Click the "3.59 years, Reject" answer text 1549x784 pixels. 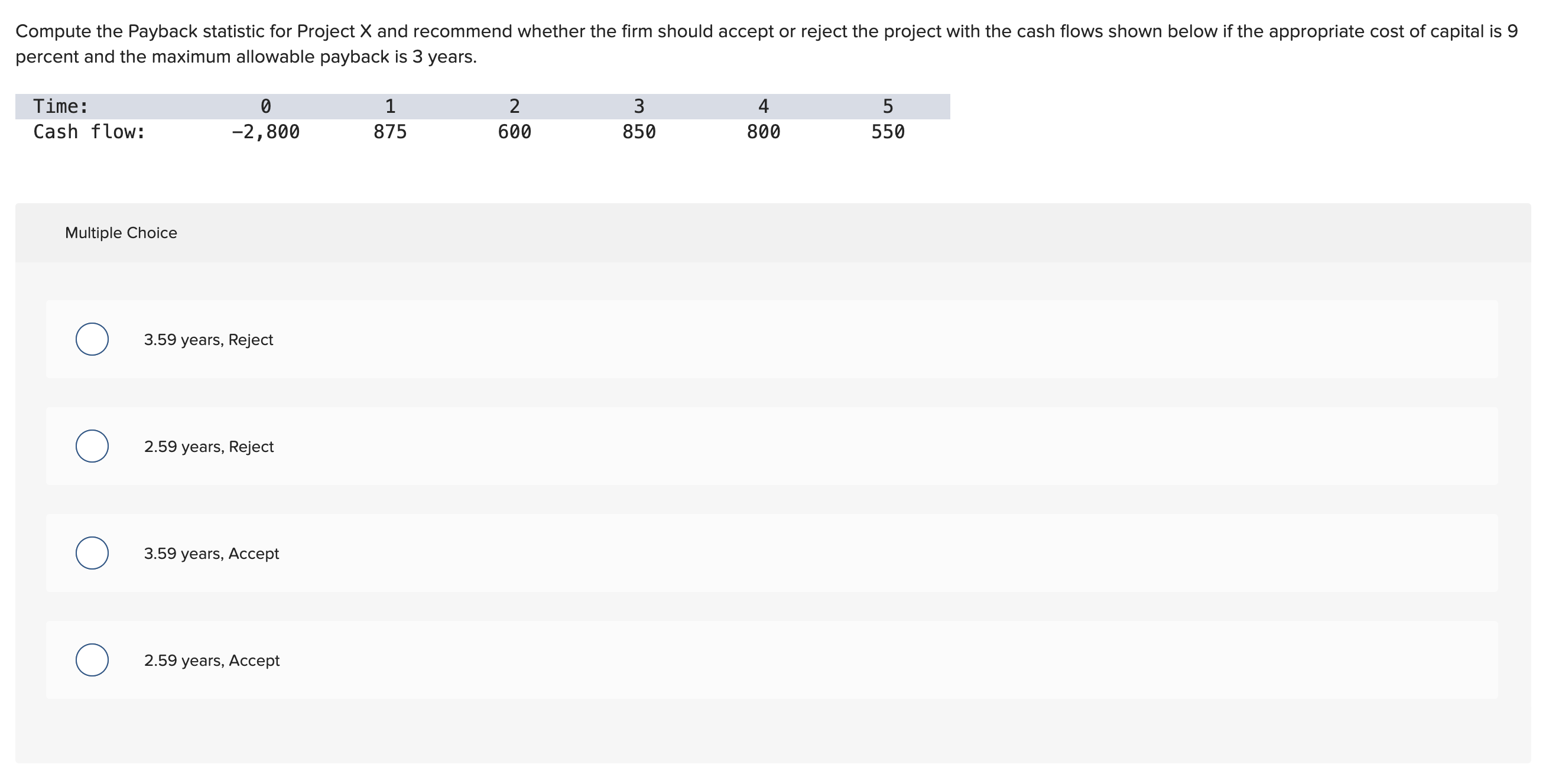(208, 339)
